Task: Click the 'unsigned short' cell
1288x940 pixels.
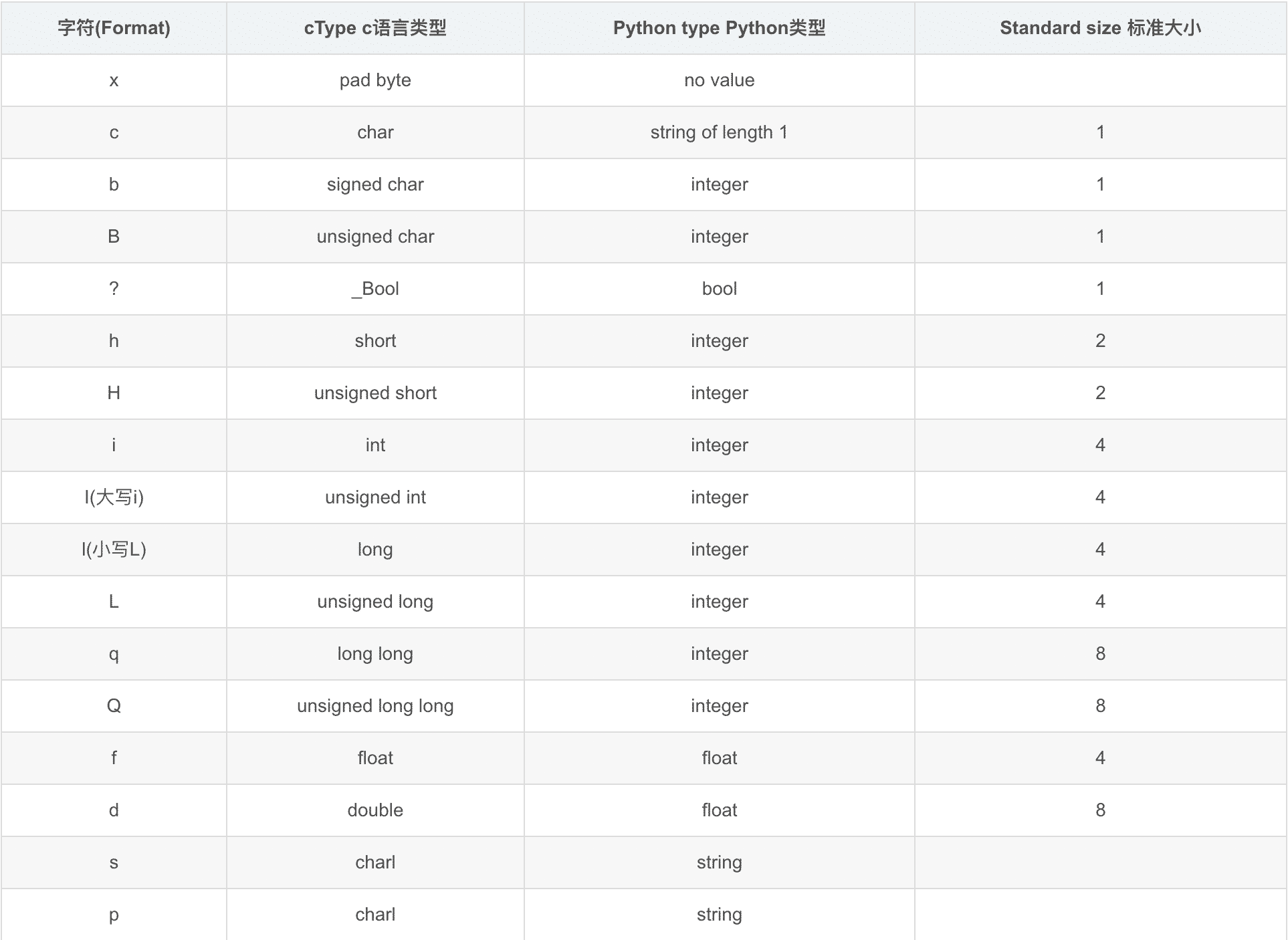Action: pyautogui.click(x=375, y=393)
